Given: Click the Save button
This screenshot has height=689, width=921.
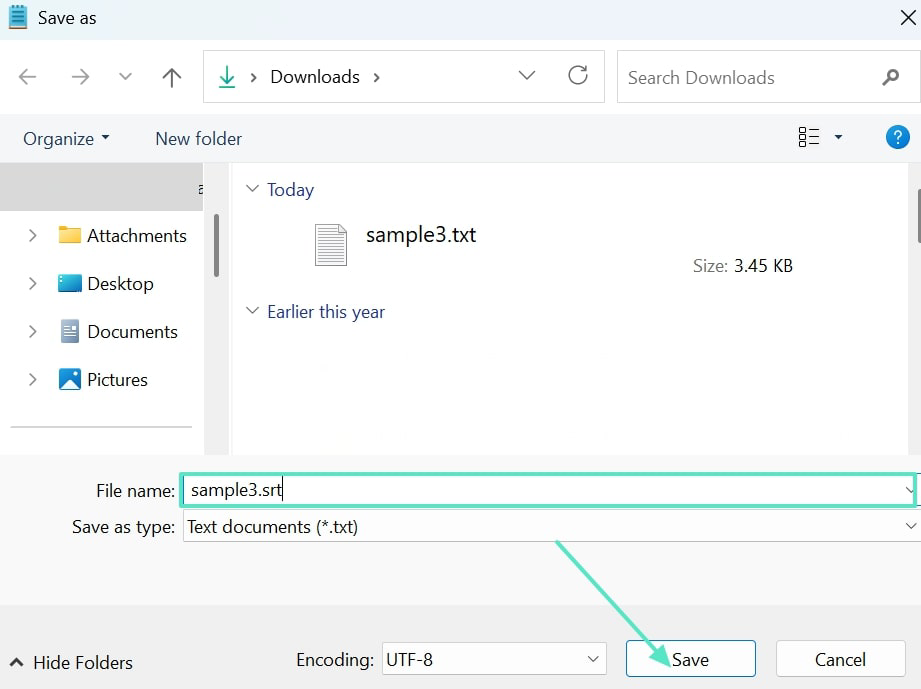Looking at the screenshot, I should pyautogui.click(x=691, y=659).
